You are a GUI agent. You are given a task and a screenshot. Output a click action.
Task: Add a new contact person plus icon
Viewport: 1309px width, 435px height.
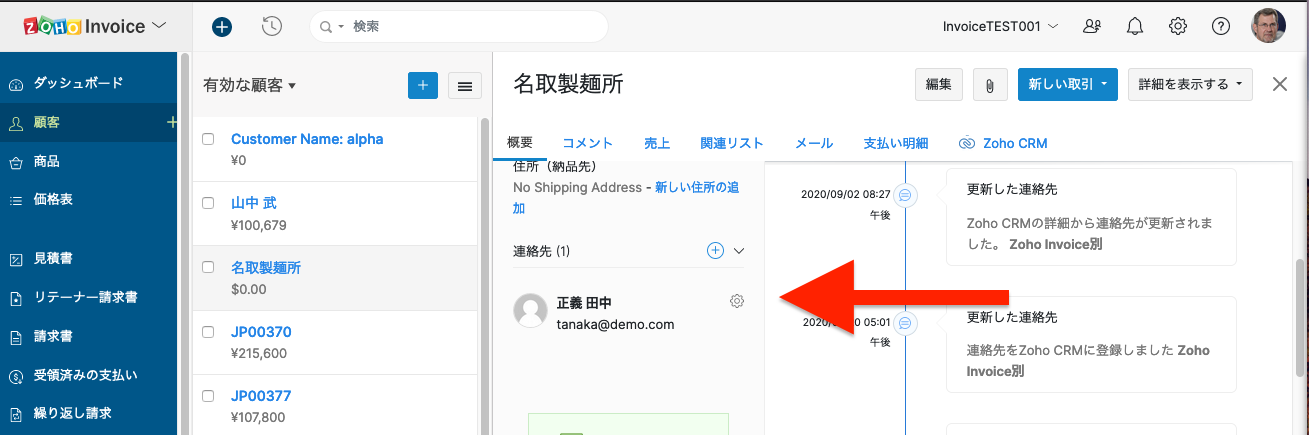coord(715,251)
